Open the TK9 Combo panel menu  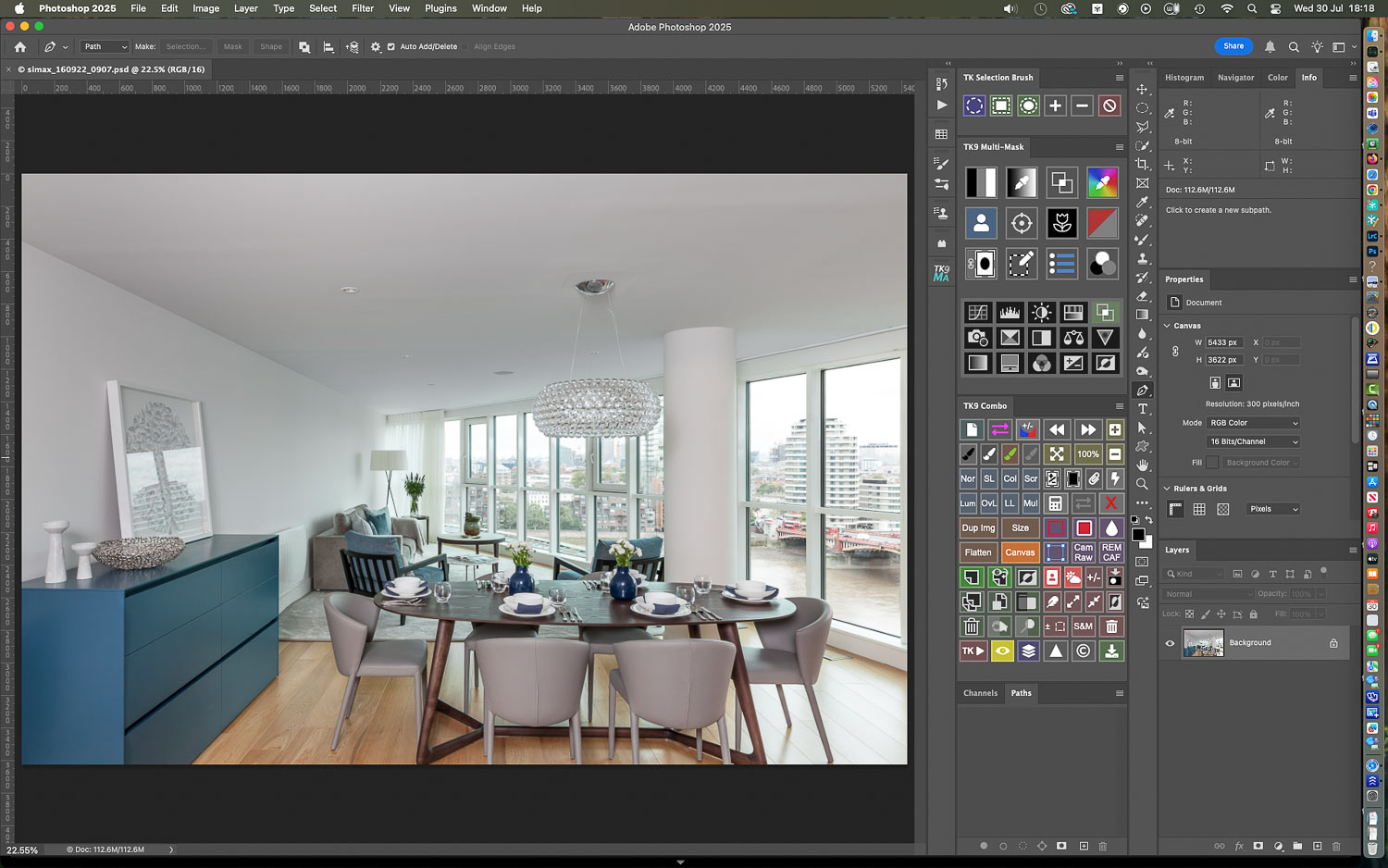[x=1120, y=406]
